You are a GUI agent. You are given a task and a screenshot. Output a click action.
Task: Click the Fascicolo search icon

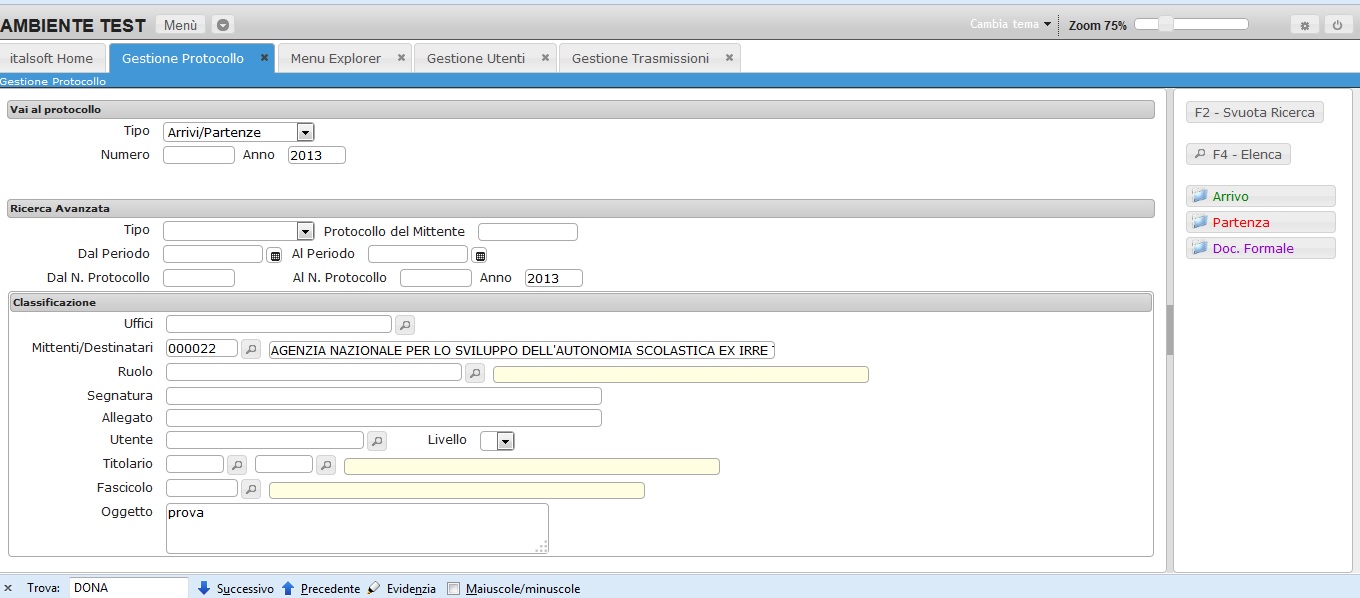coord(251,489)
